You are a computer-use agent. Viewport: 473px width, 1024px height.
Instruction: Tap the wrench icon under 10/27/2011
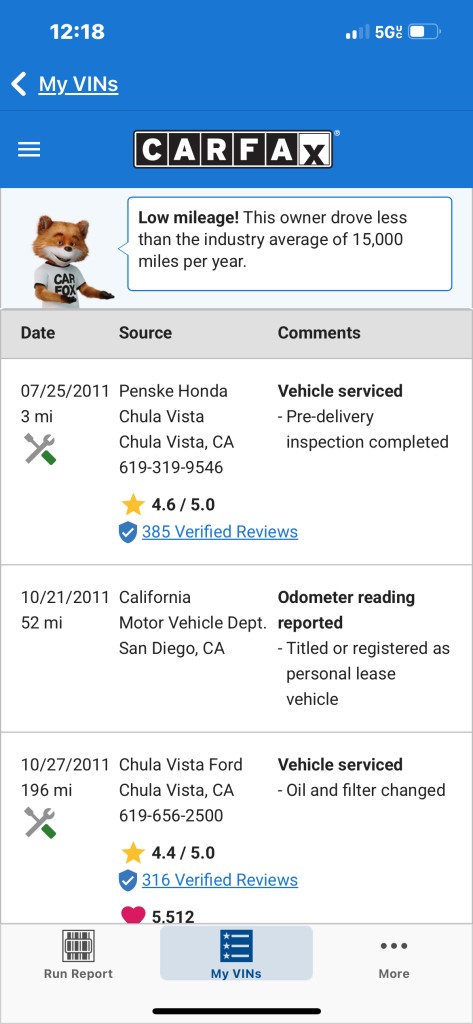[x=41, y=822]
